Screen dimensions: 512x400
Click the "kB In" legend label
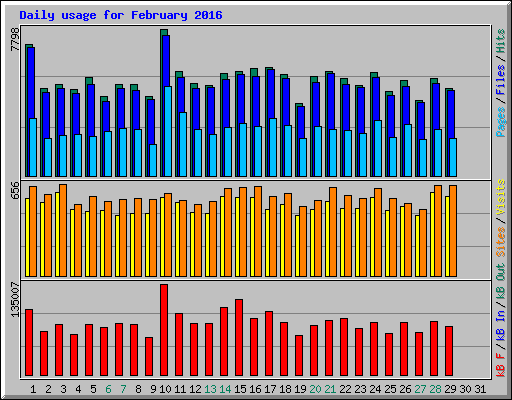501,326
